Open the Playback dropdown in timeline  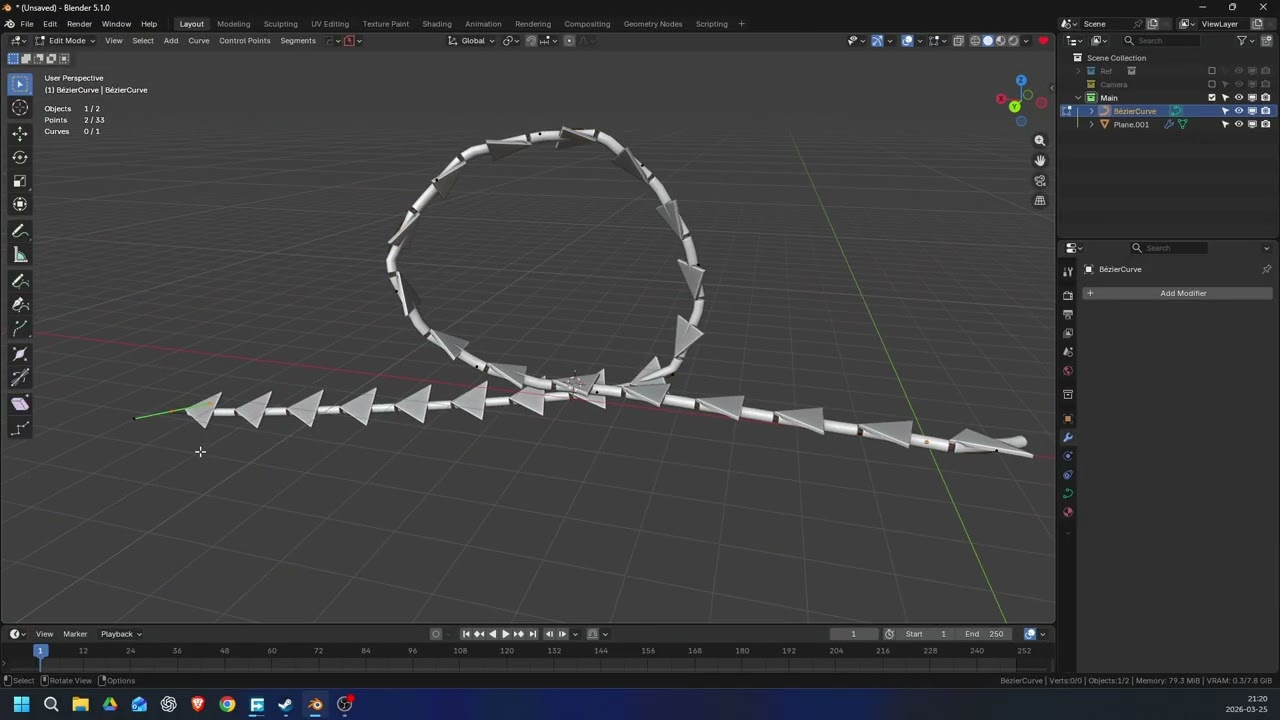tap(121, 634)
